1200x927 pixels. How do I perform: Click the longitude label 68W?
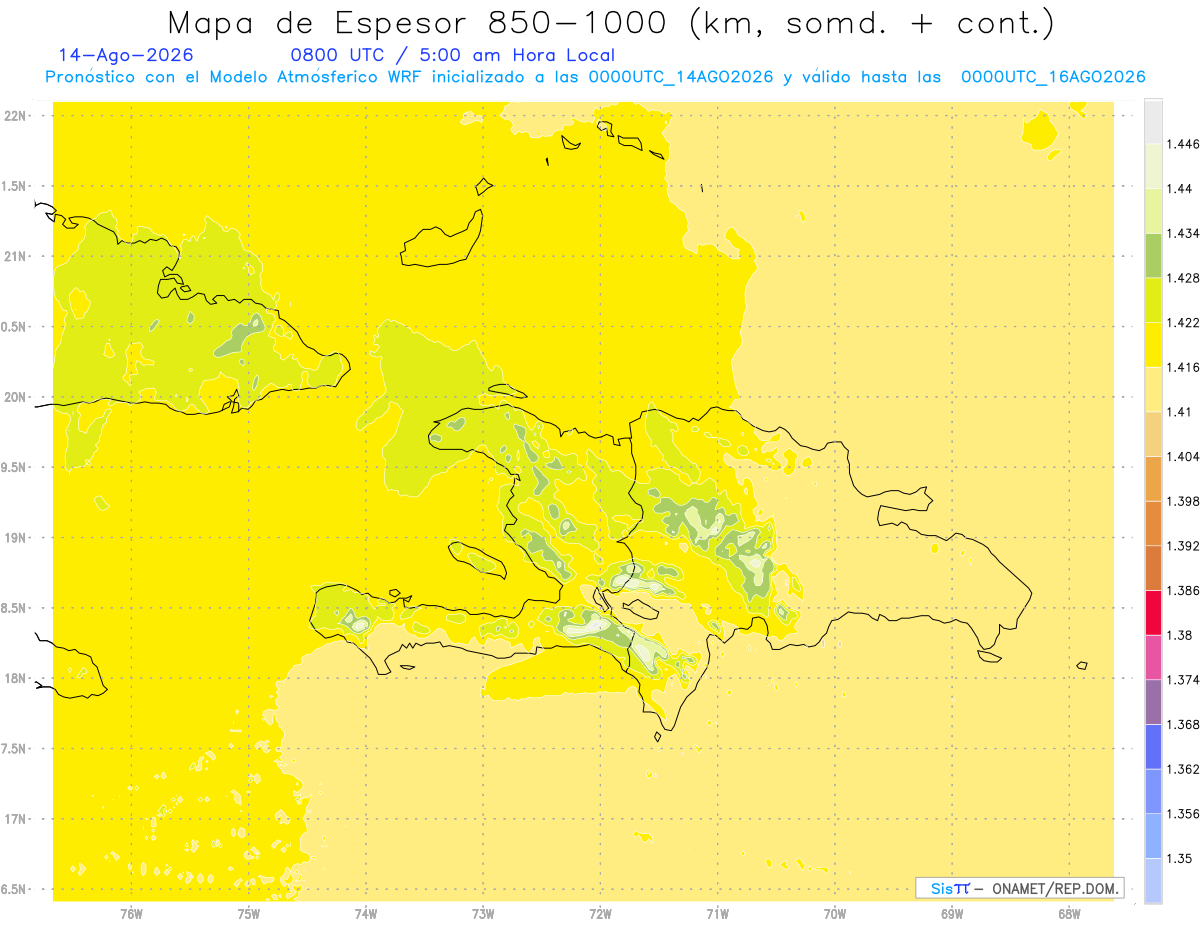click(1069, 914)
